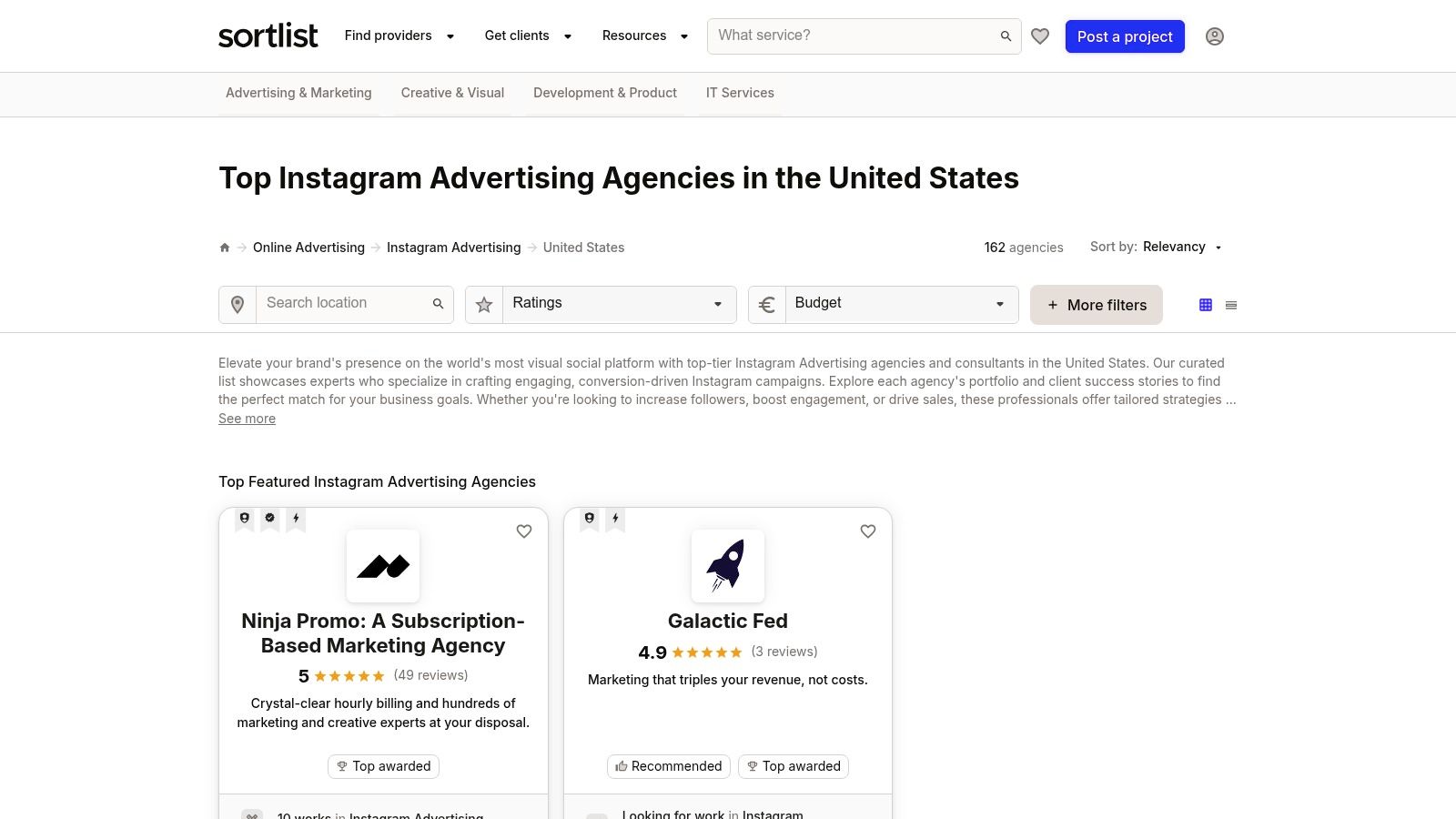Select the IT Services category tab
The image size is (1456, 819).
739,93
